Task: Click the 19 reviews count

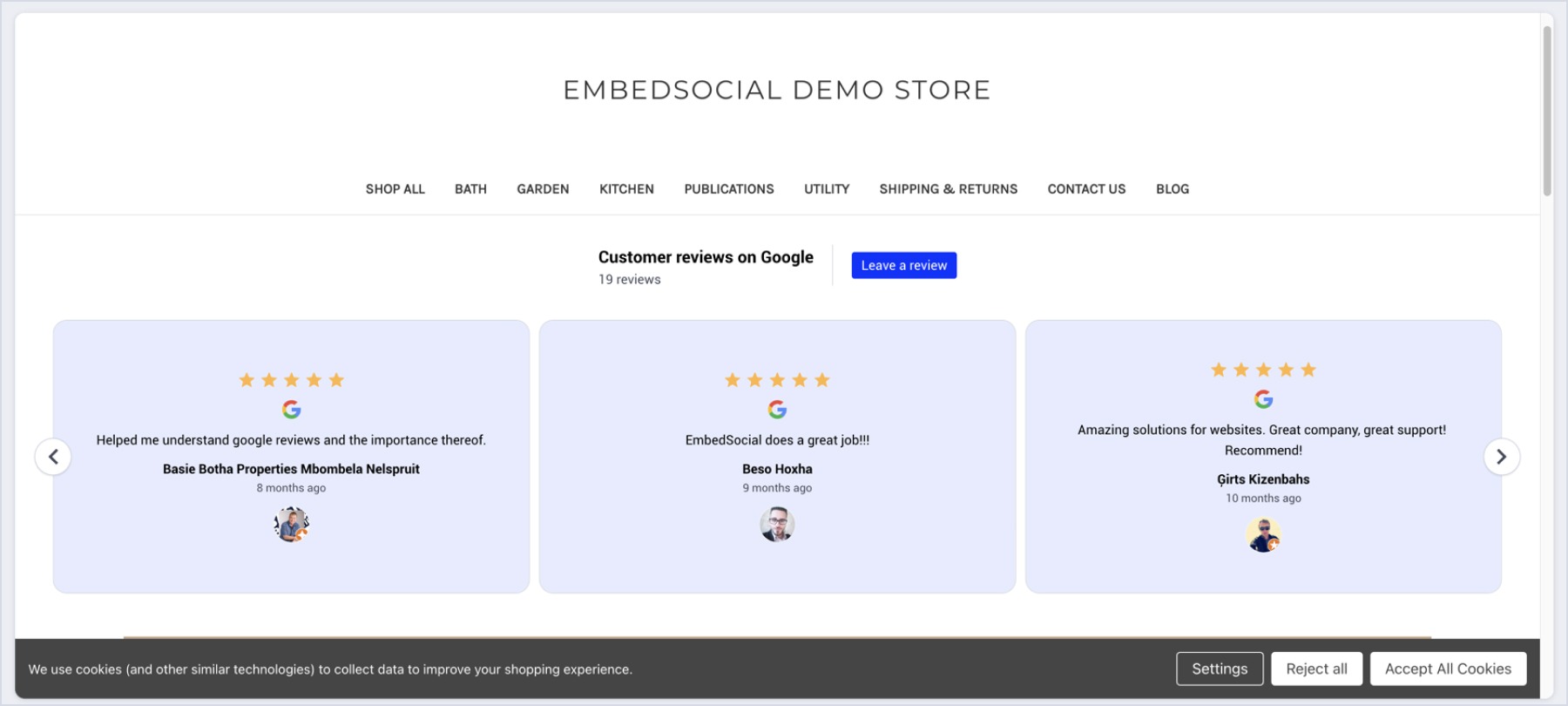Action: (629, 280)
